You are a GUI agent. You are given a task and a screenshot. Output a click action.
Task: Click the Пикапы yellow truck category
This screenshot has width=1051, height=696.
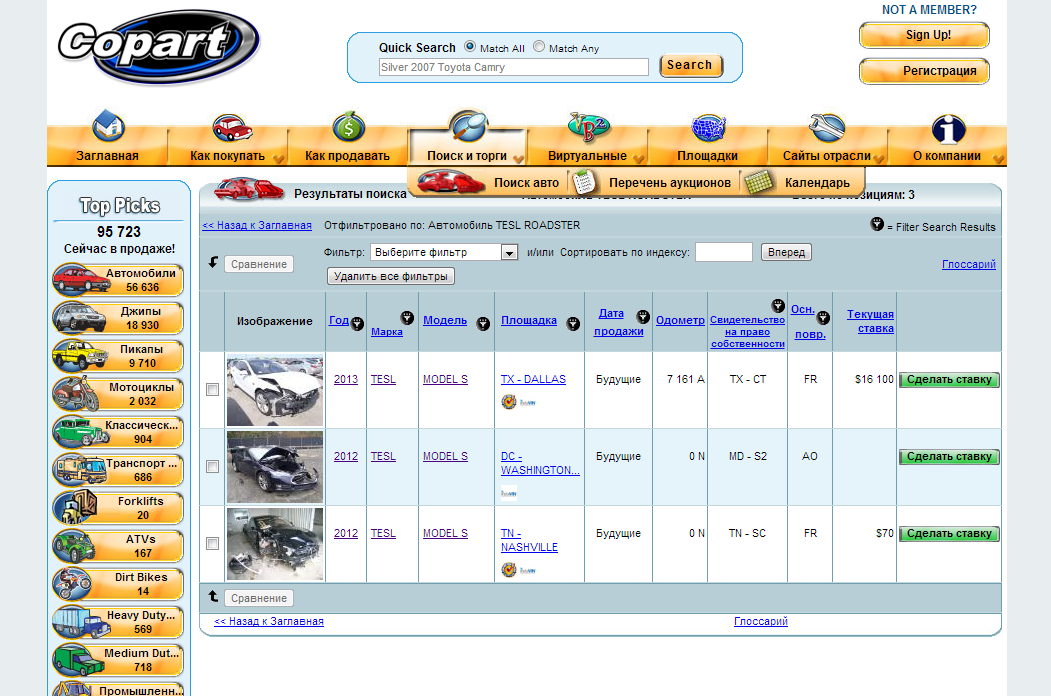click(118, 356)
